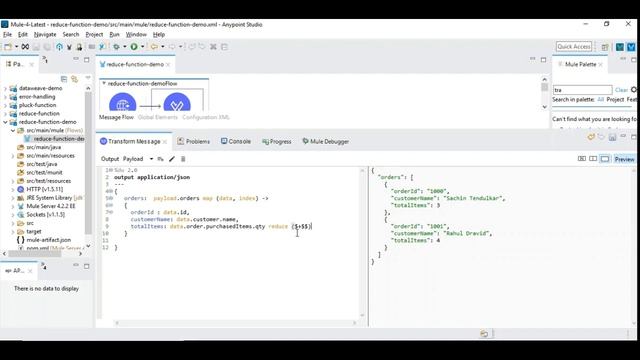Switch to the Console tab
This screenshot has width=640, height=360.
pos(236,142)
